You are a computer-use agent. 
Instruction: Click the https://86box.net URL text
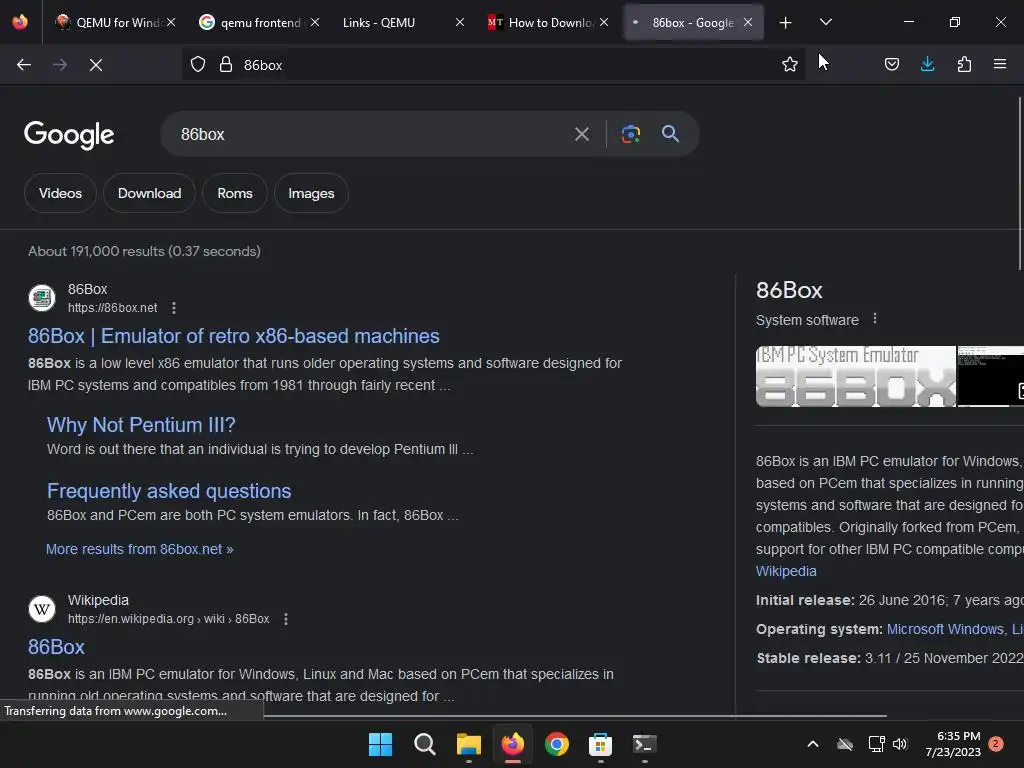(x=112, y=308)
